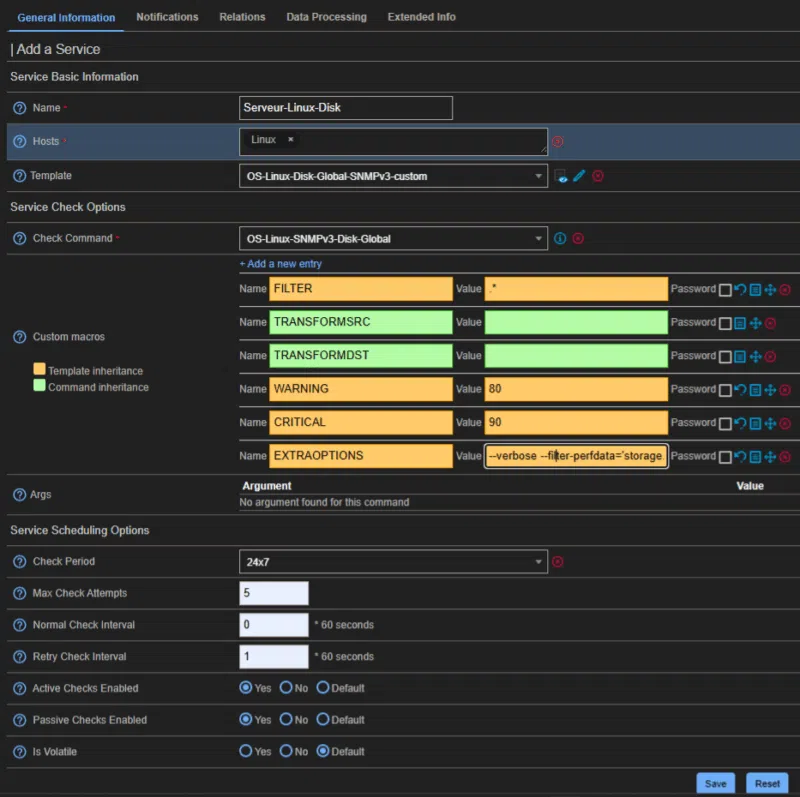Click move handle for WARNING macro
Image resolution: width=800 pixels, height=797 pixels.
pyautogui.click(x=770, y=390)
